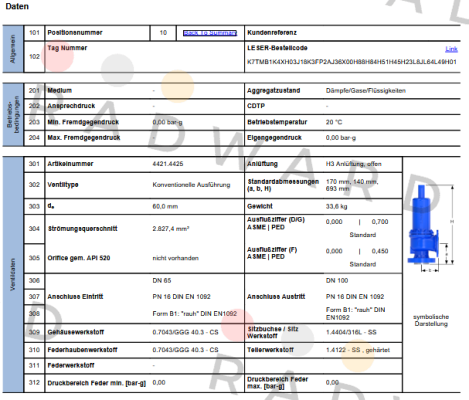Image resolution: width=469 pixels, height=400 pixels.
Task: Select the 'Max. Fremdgegendruck' label
Action: (84, 138)
